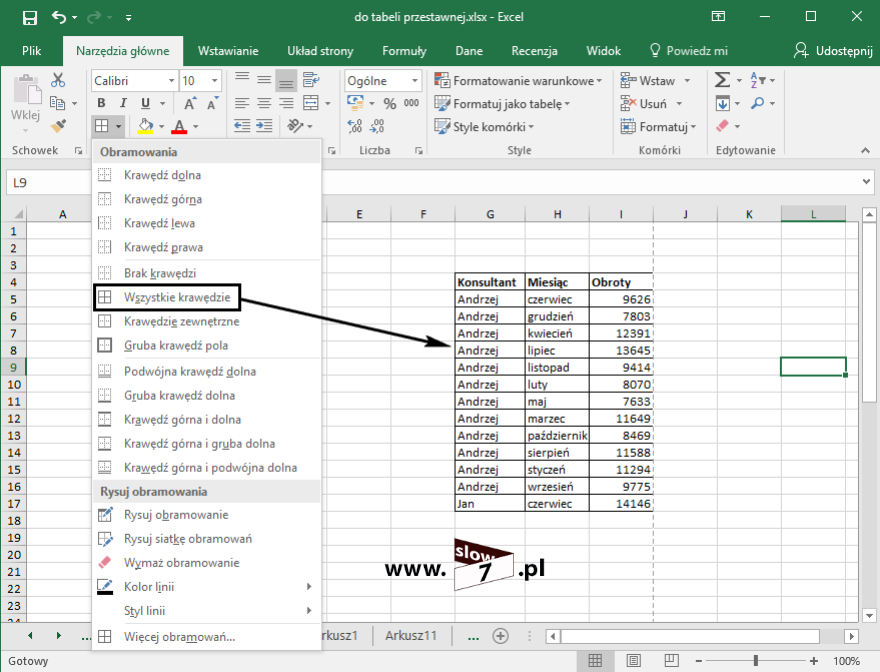Undo the last action
The image size is (880, 672).
click(59, 17)
